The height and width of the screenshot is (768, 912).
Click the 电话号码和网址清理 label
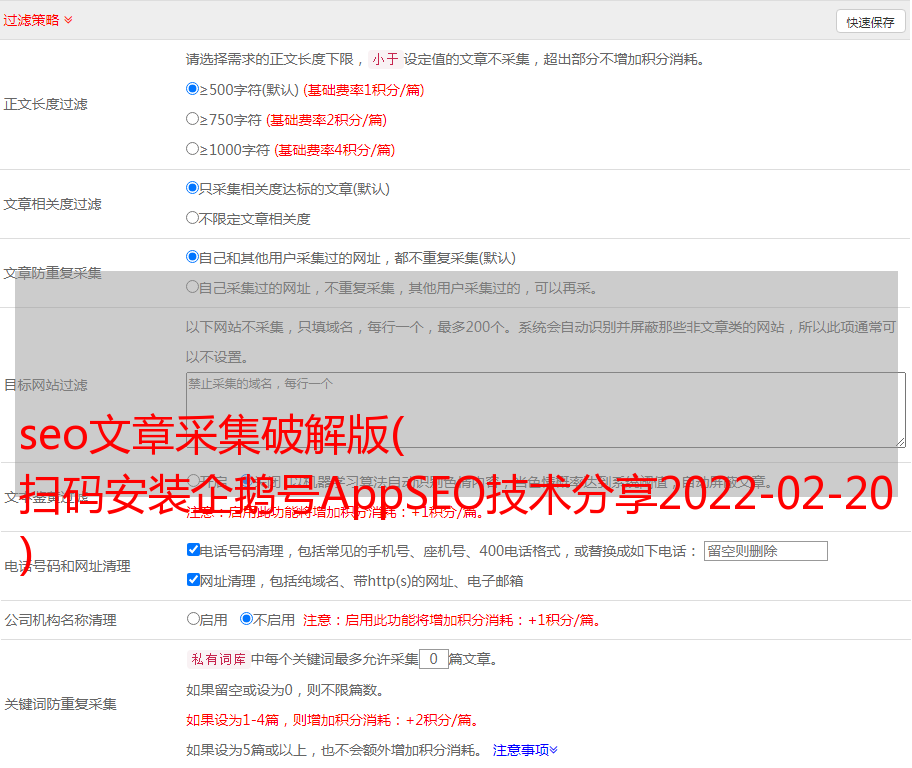67,566
